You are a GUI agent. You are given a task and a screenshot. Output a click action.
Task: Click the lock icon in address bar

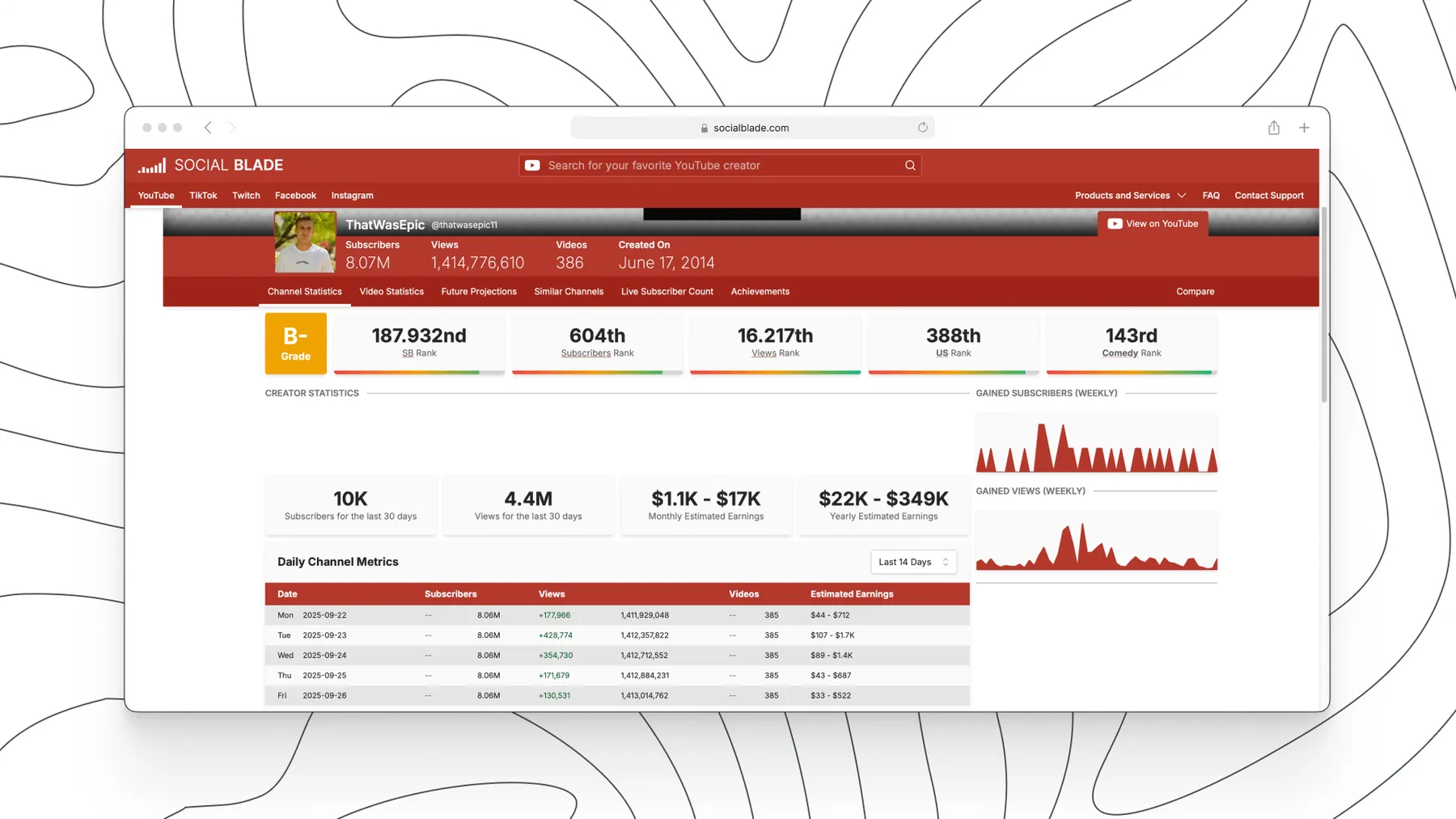(x=705, y=129)
